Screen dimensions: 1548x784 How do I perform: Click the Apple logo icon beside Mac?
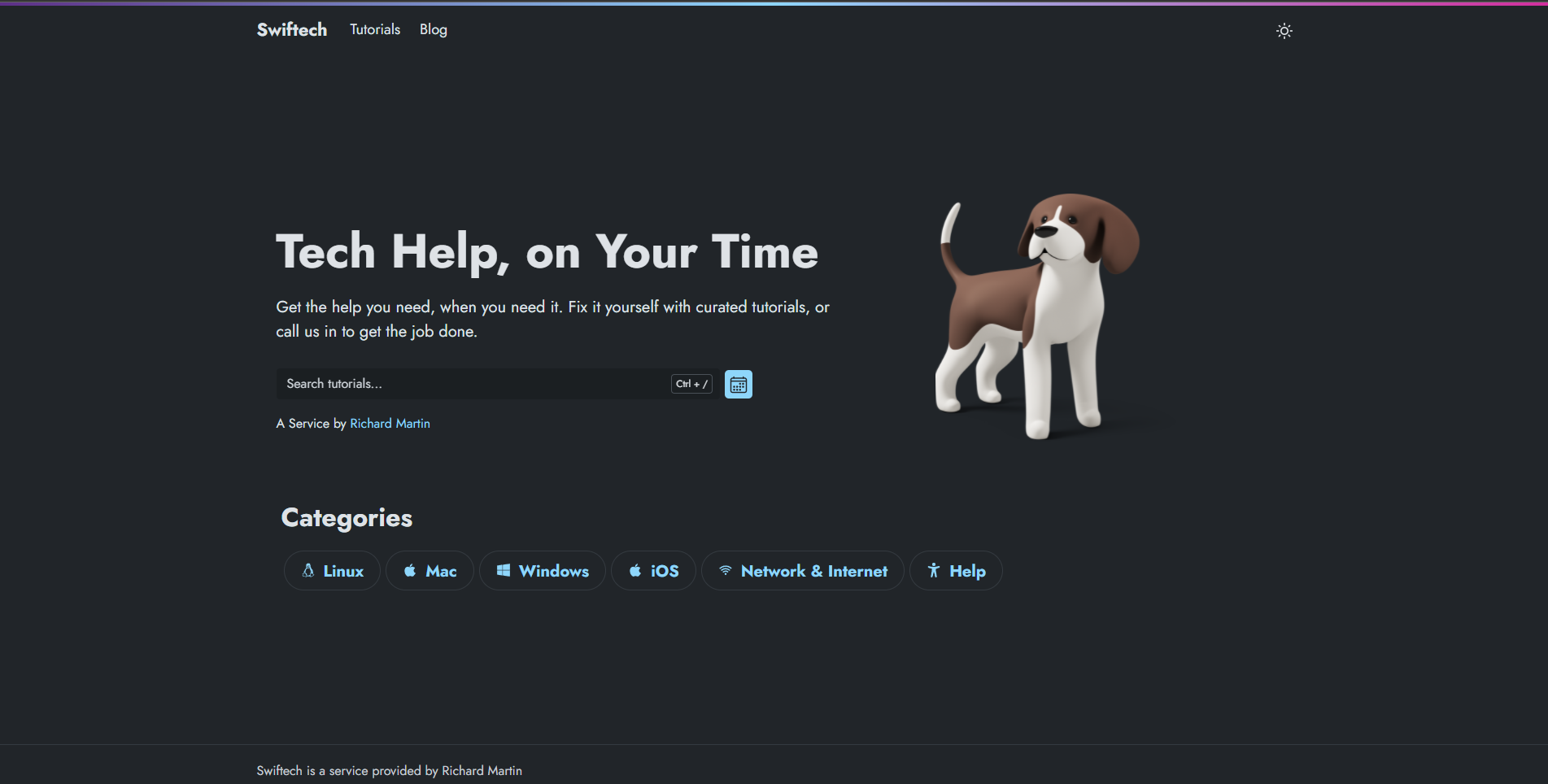[x=410, y=571]
